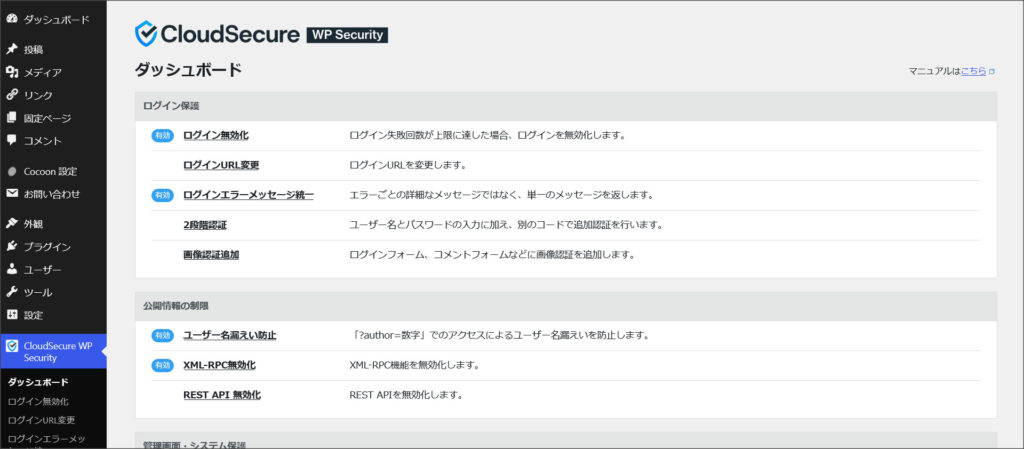Select ログインURL変更 in sidebar submenu
The width and height of the screenshot is (1024, 449).
click(x=41, y=420)
